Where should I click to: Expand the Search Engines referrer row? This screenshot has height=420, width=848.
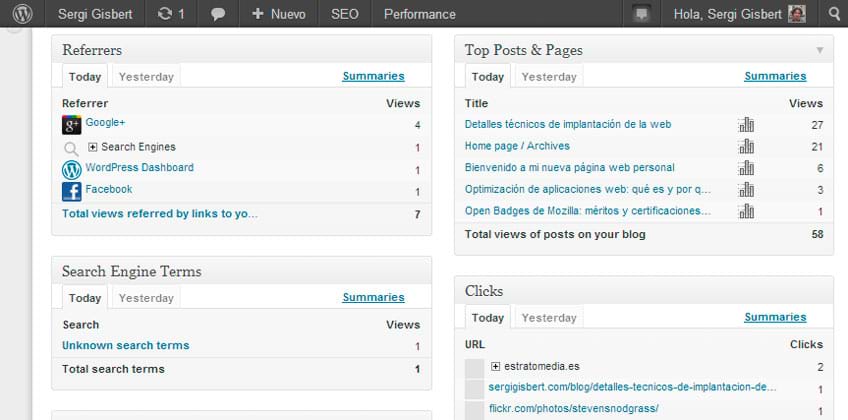pyautogui.click(x=93, y=147)
